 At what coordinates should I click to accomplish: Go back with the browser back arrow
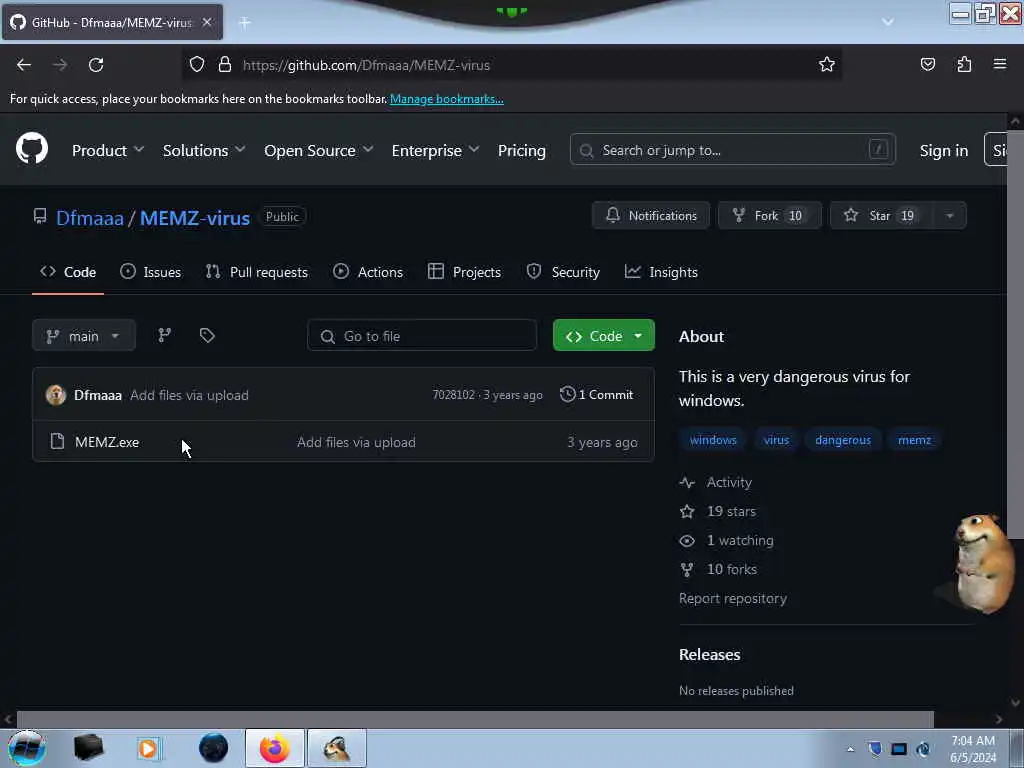point(24,65)
